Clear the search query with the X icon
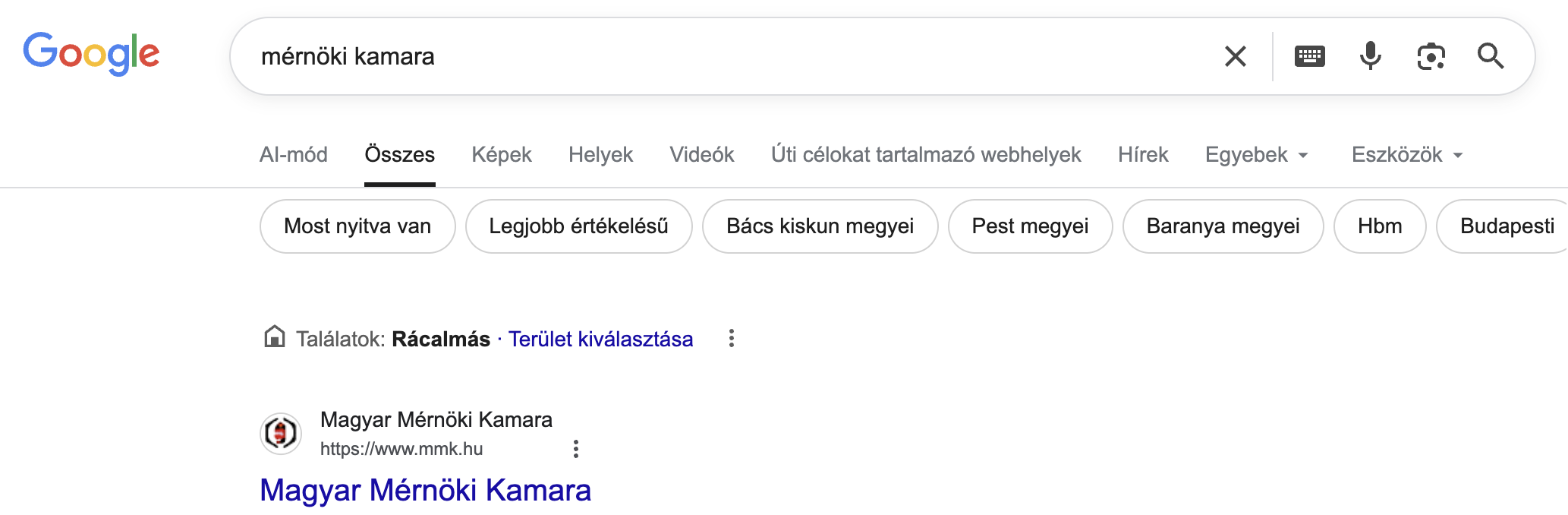This screenshot has width=1568, height=515. tap(1235, 56)
